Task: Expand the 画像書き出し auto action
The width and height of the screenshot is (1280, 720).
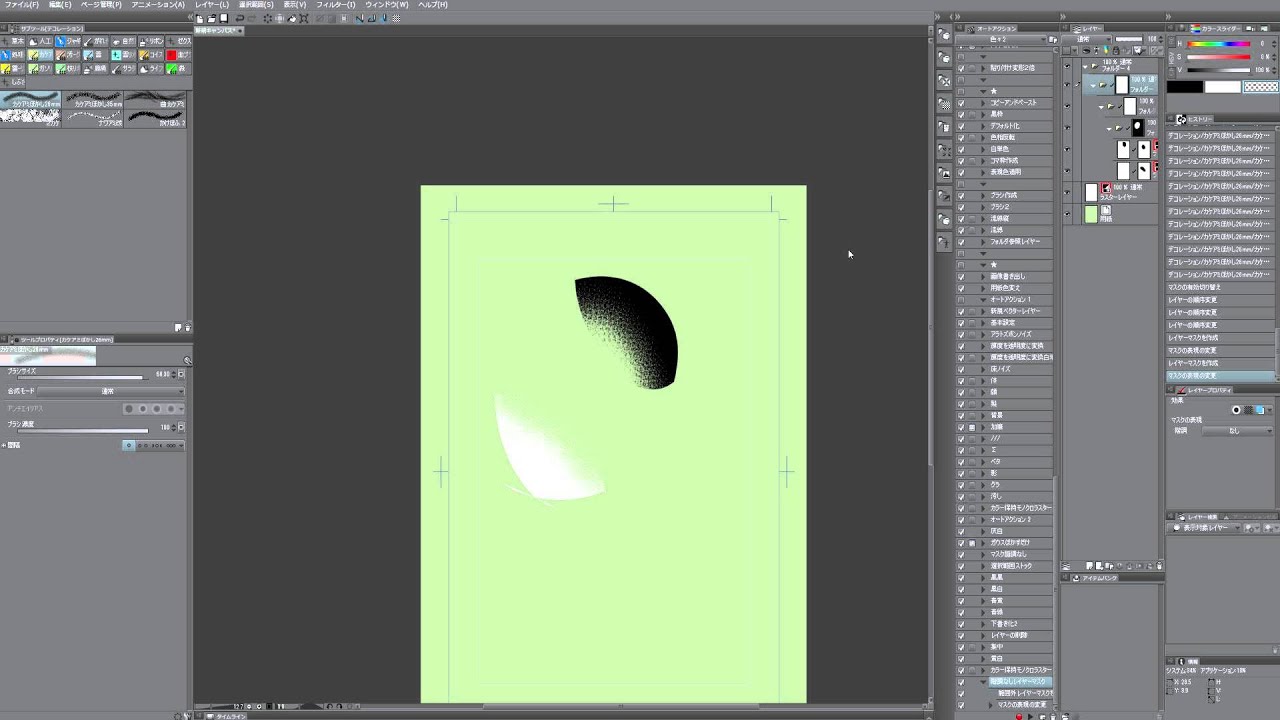Action: point(983,277)
